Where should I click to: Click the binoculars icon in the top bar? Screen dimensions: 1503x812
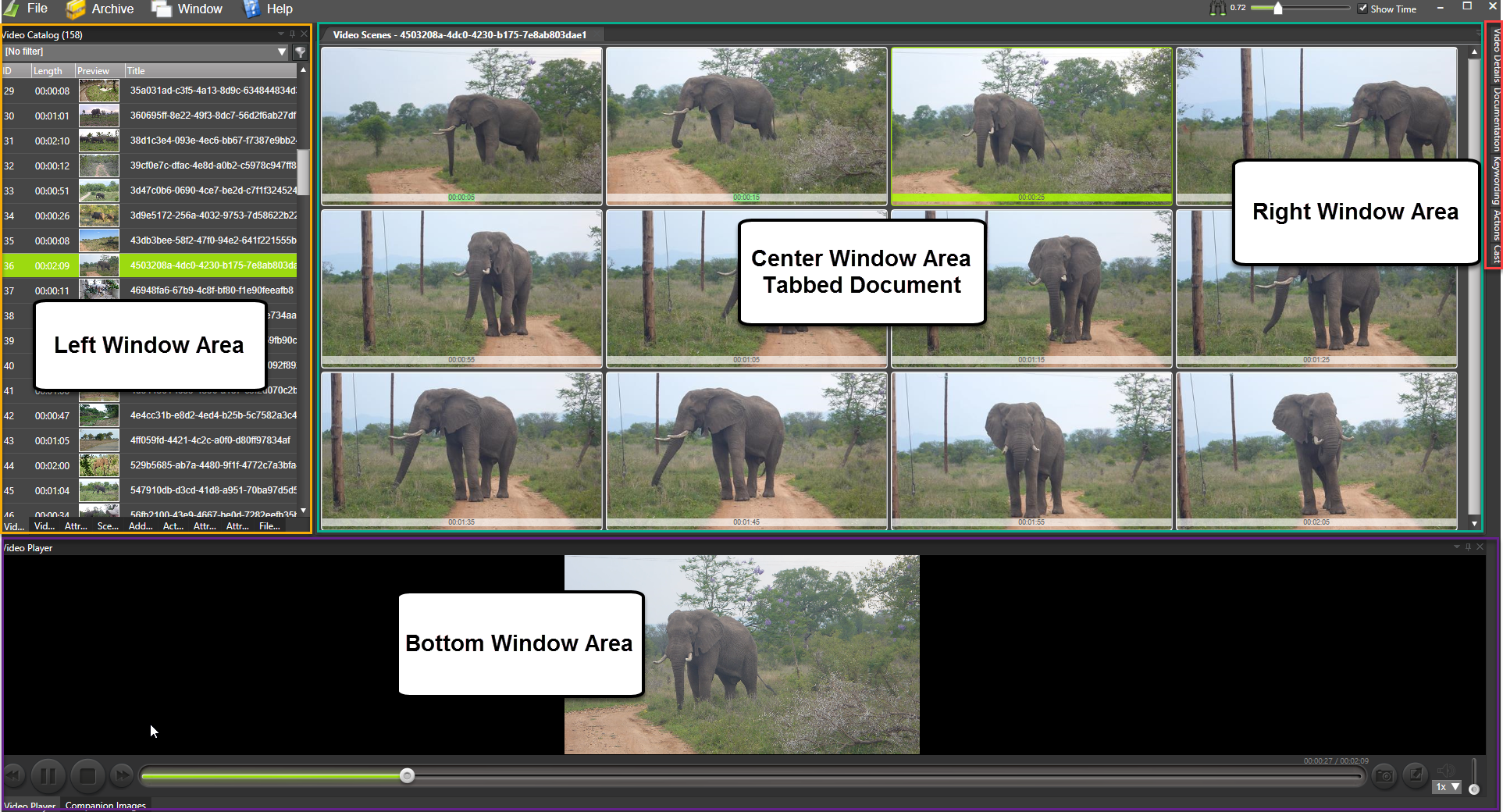(x=1217, y=9)
